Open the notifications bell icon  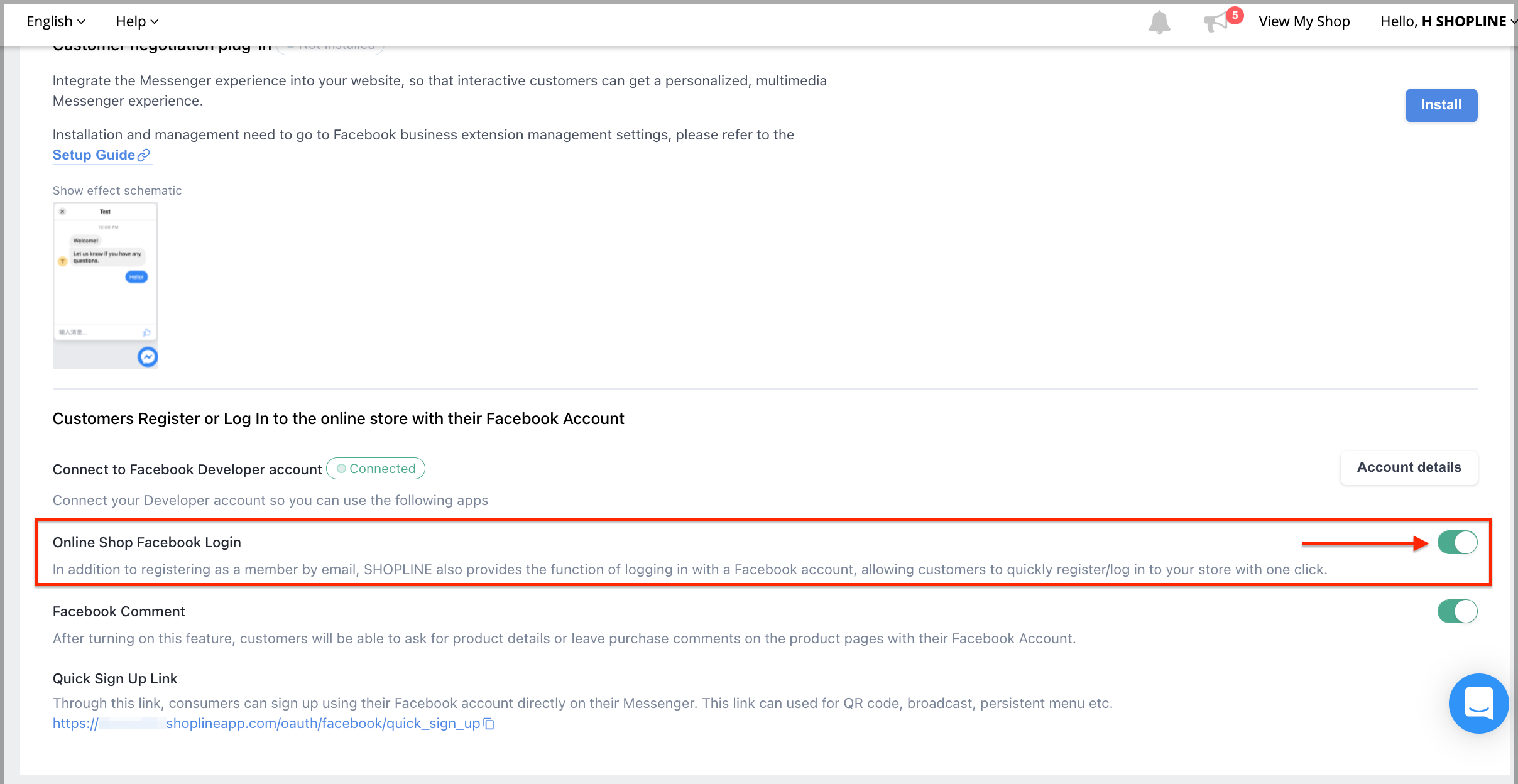click(1159, 22)
